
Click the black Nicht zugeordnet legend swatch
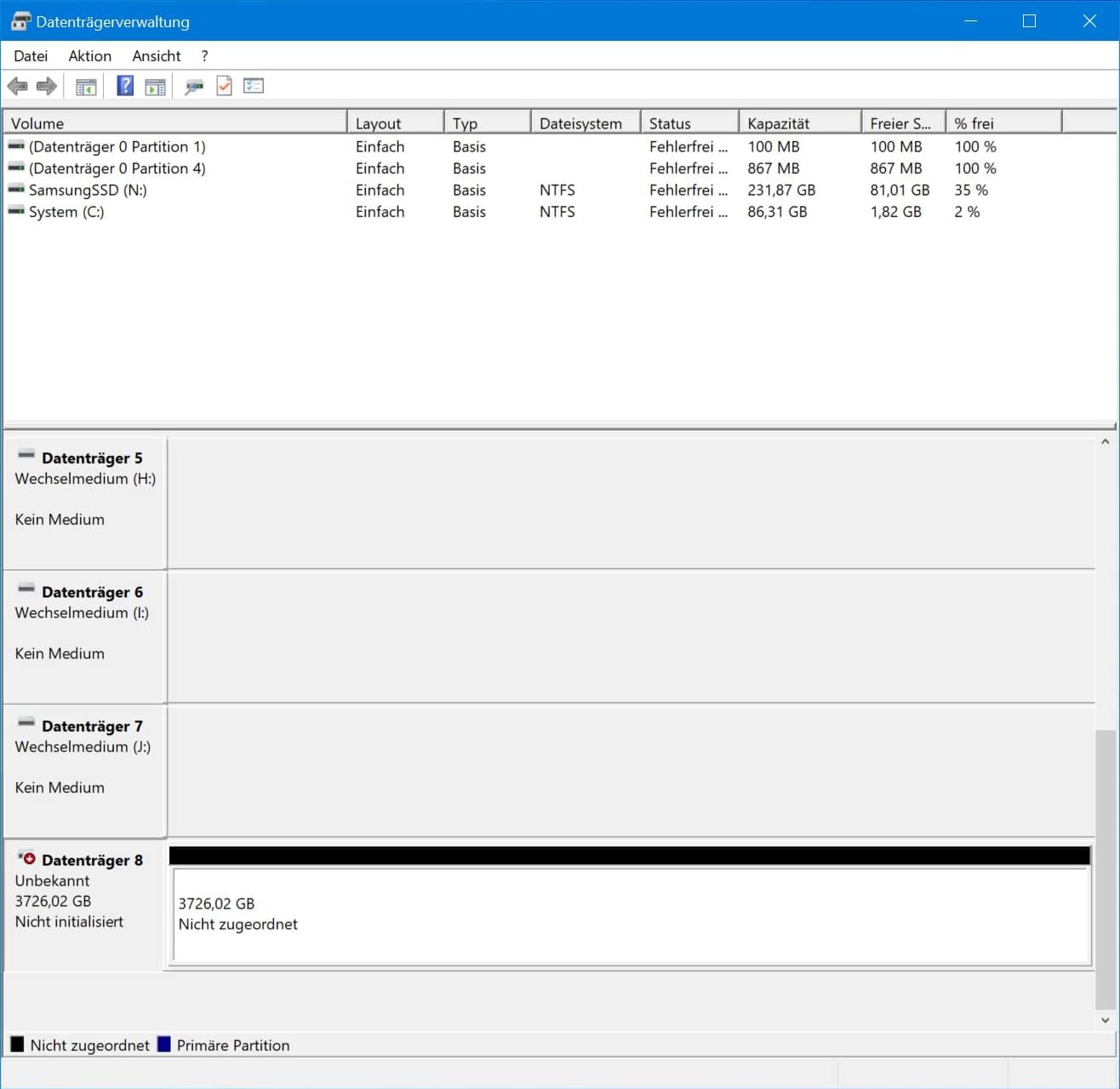click(x=17, y=1044)
